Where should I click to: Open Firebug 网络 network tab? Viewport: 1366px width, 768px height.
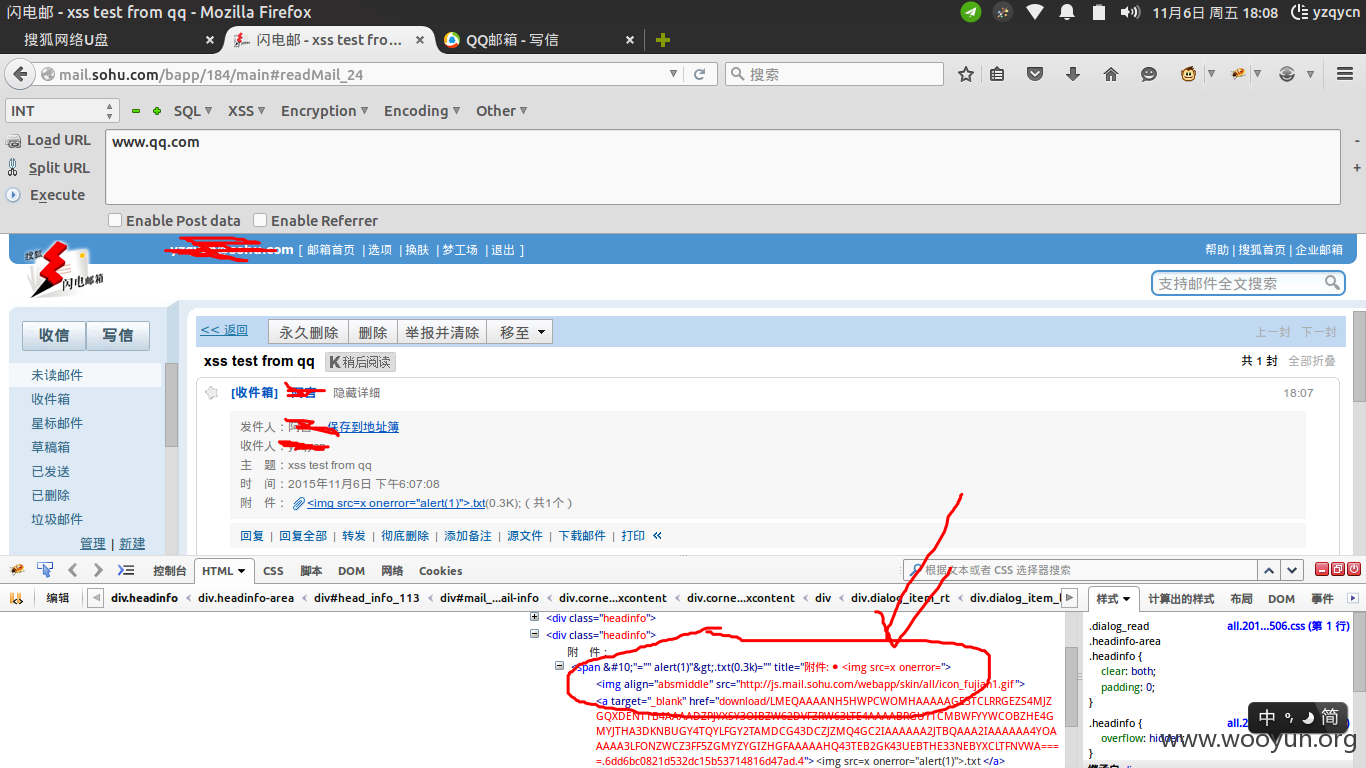point(392,570)
